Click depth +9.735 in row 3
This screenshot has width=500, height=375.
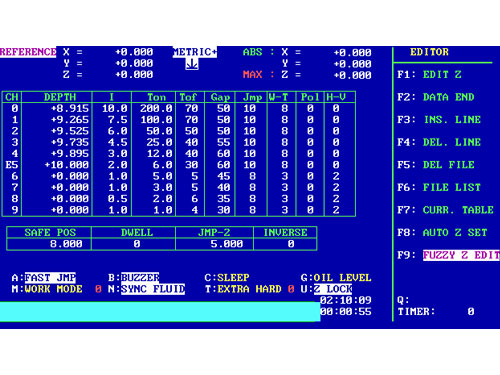point(70,142)
